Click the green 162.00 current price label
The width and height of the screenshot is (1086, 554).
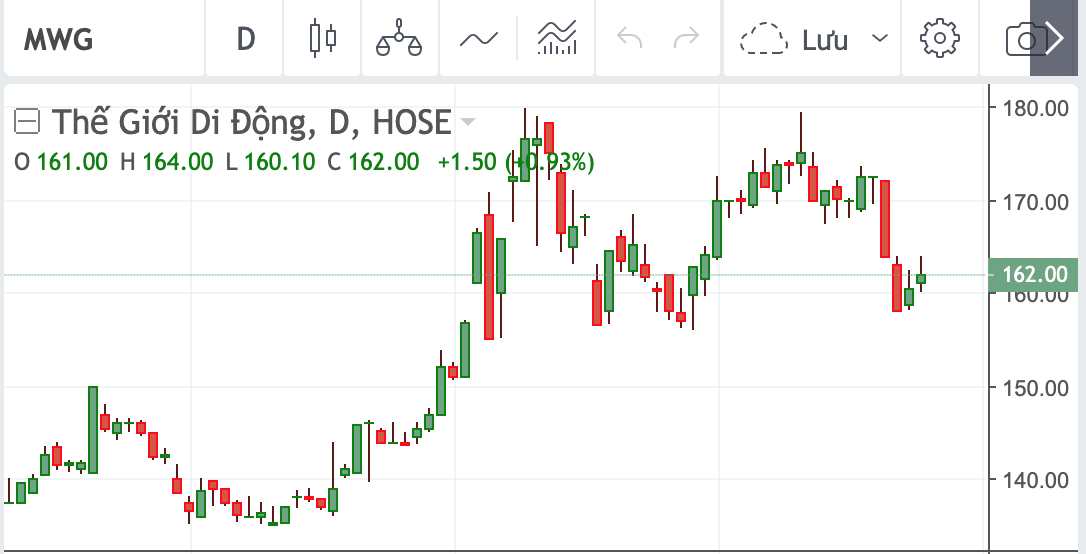click(x=1035, y=274)
